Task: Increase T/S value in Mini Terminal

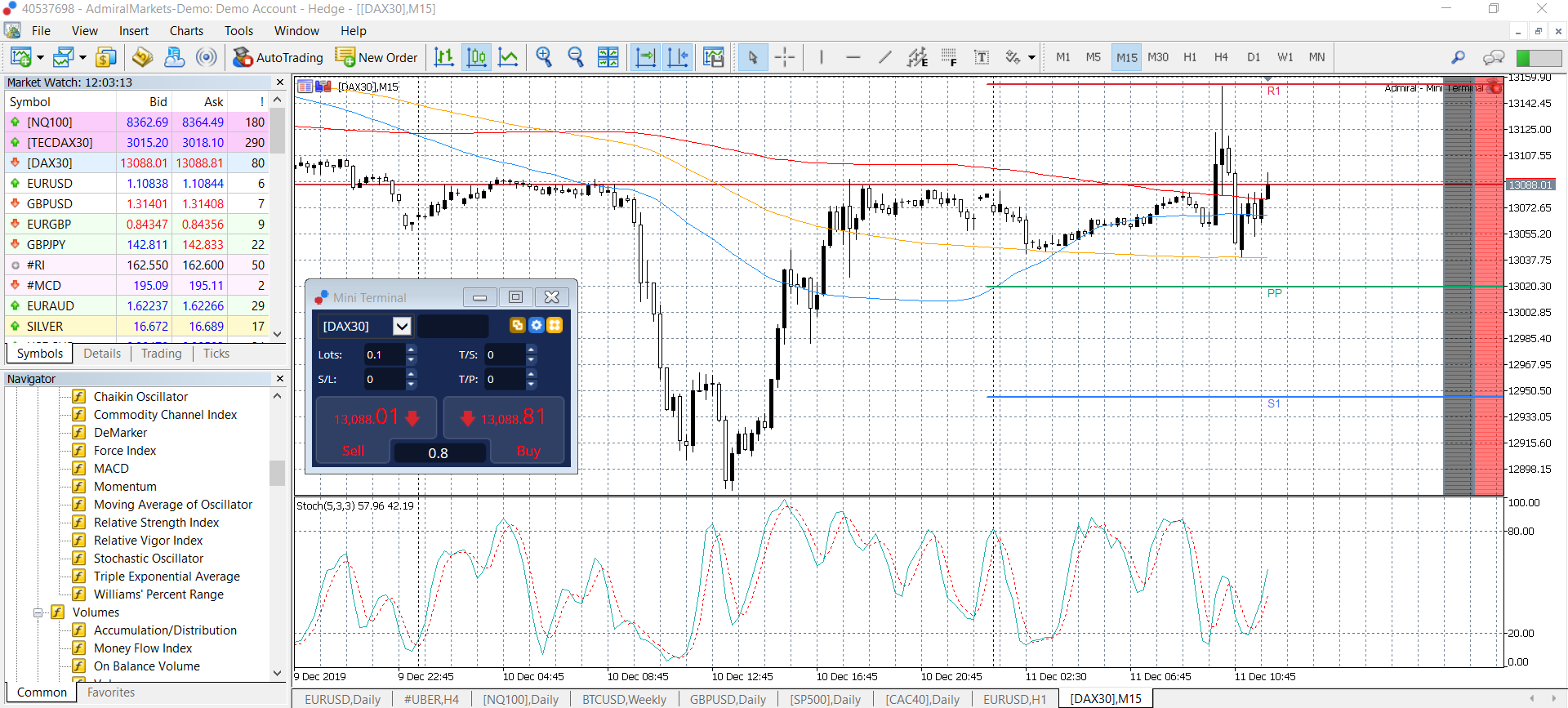Action: tap(532, 350)
